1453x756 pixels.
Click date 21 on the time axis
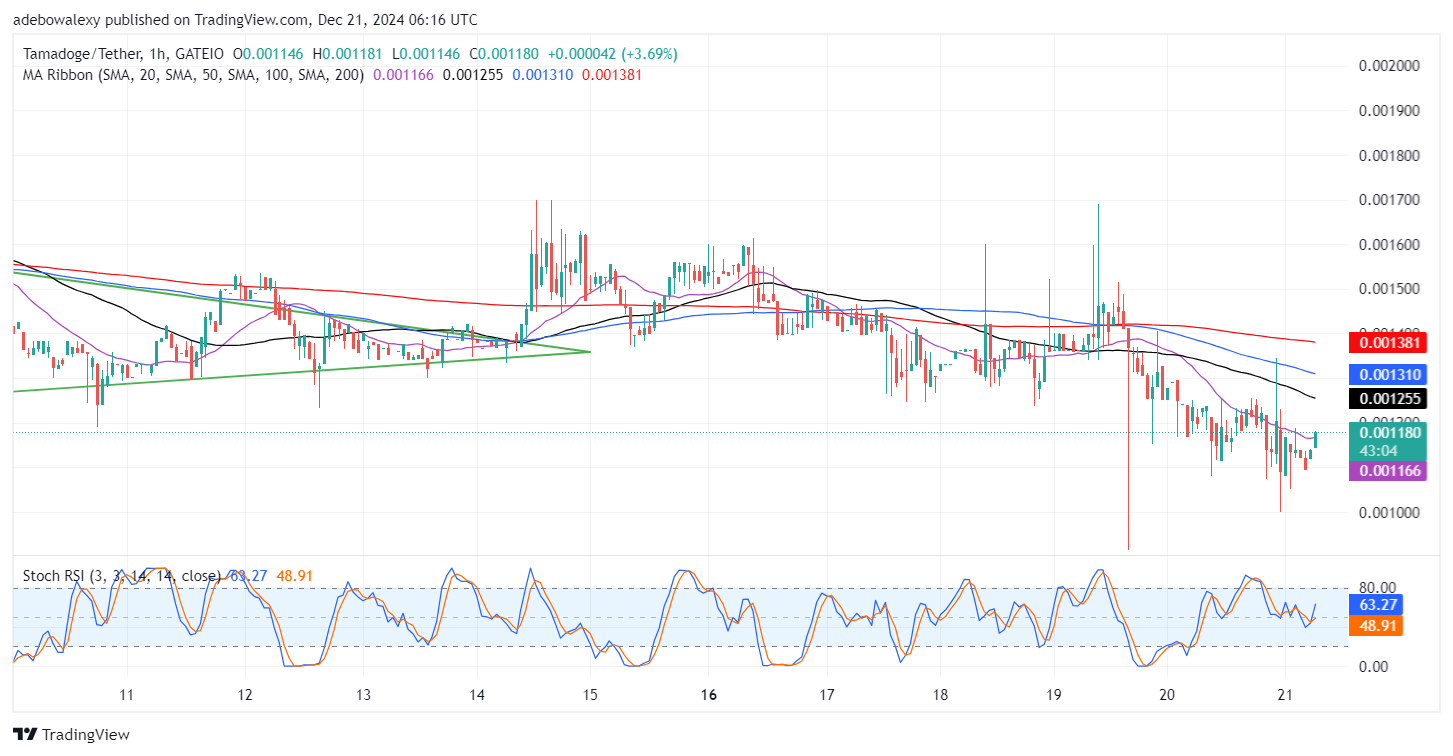[x=1284, y=694]
